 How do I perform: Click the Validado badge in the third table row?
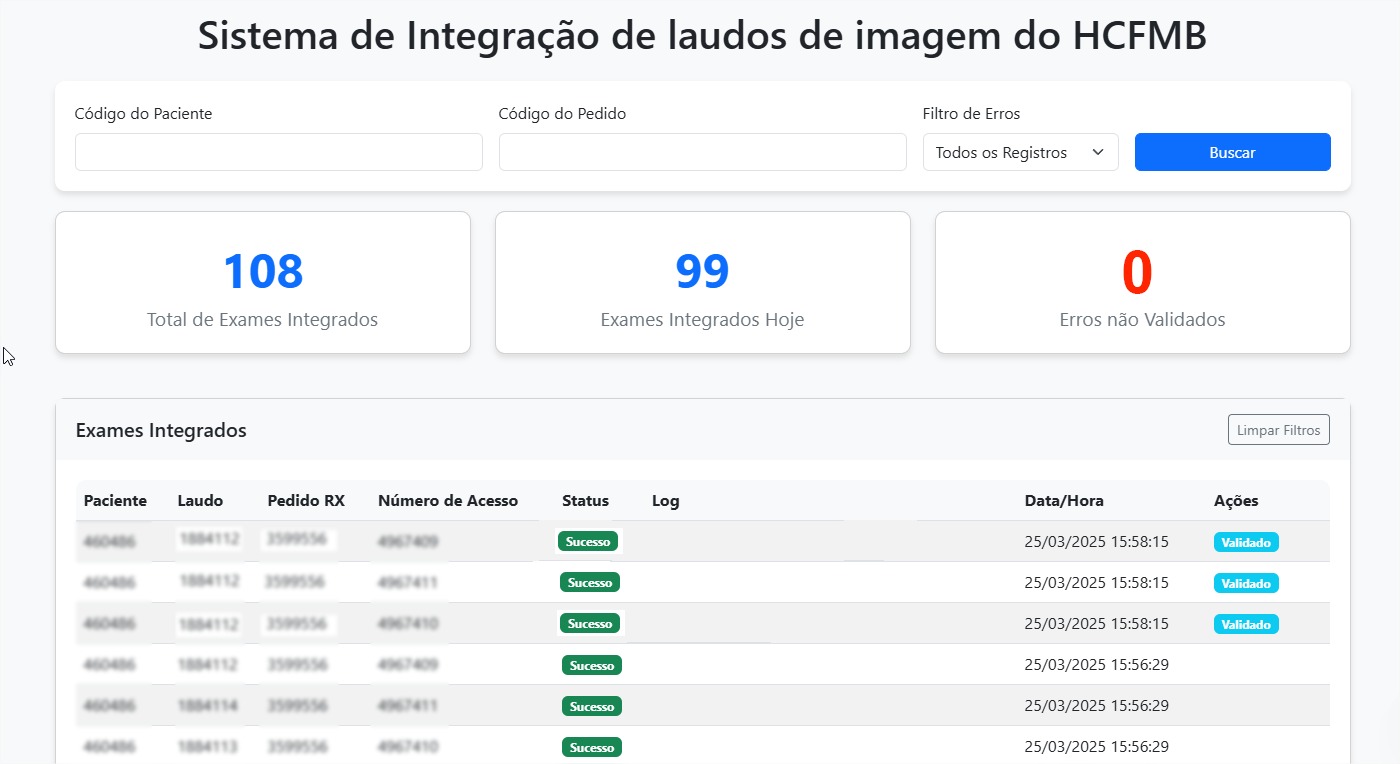click(1246, 624)
